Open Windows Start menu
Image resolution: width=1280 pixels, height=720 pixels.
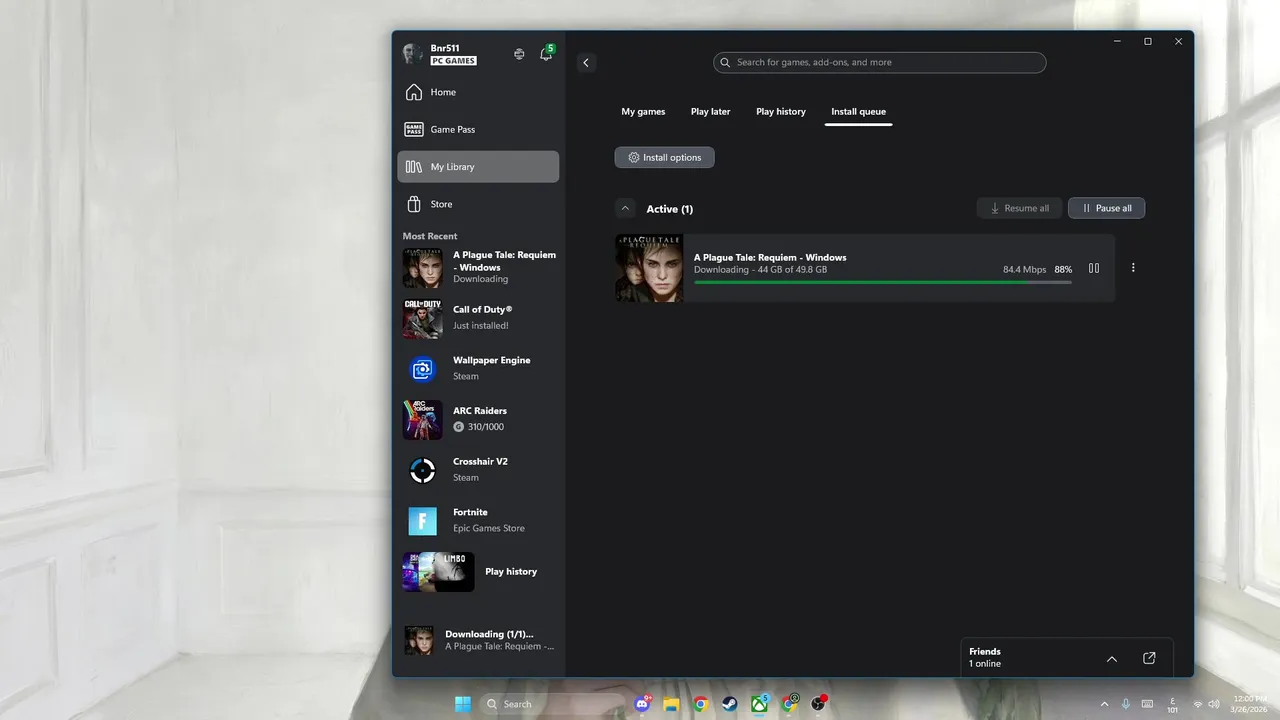tap(463, 704)
